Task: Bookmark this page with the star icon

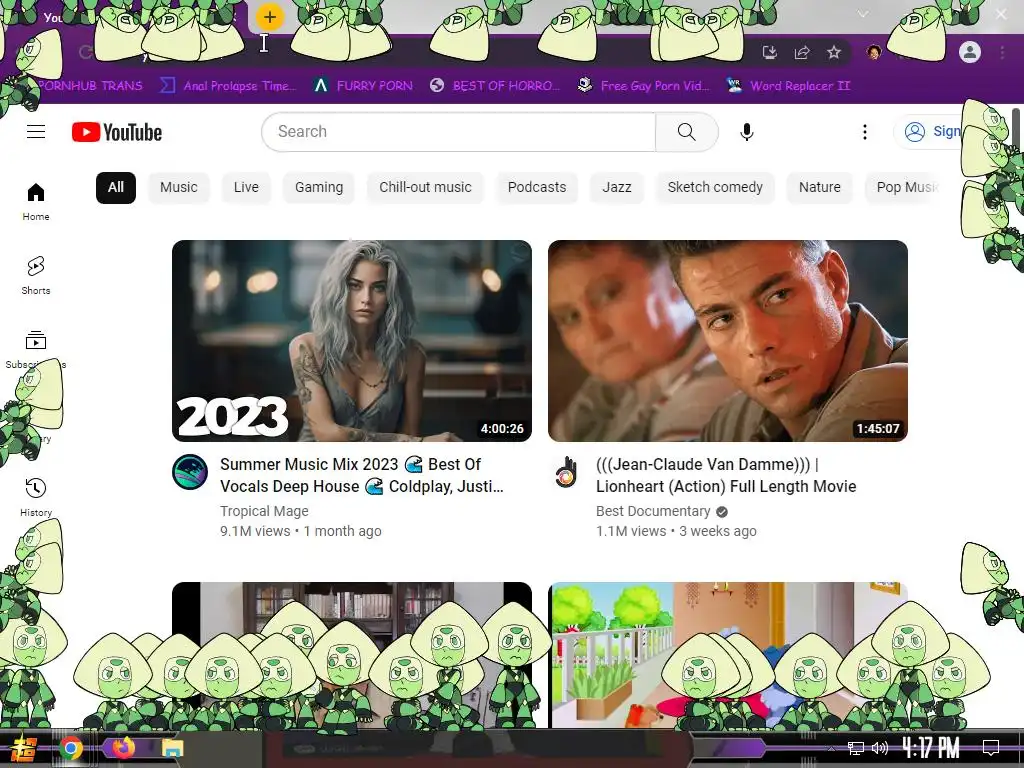Action: 834,52
